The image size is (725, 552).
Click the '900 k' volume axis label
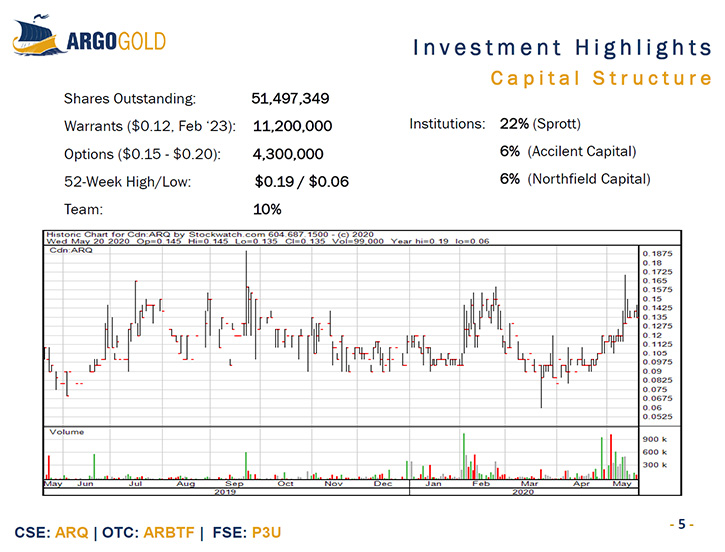point(654,439)
